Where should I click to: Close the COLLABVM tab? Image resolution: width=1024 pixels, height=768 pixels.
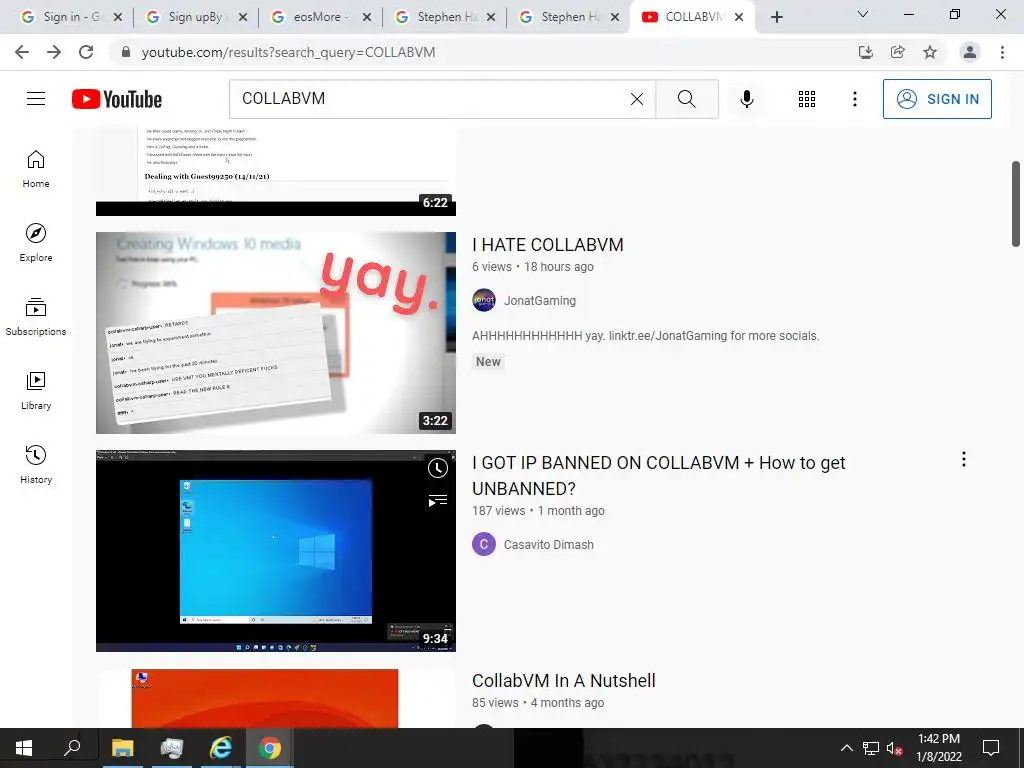(x=739, y=17)
